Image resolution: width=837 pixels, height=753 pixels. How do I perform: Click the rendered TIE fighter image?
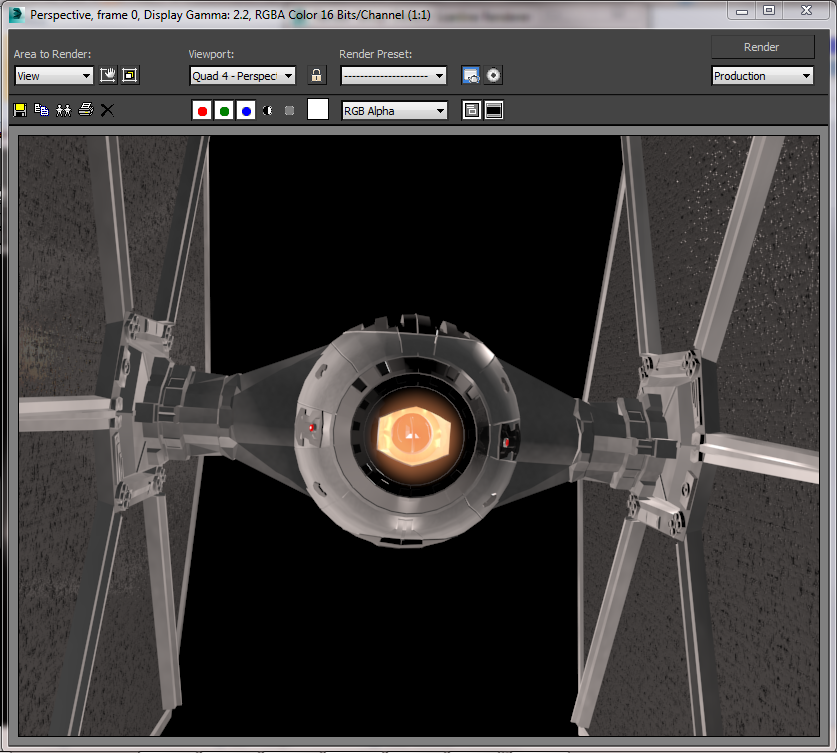pyautogui.click(x=419, y=435)
